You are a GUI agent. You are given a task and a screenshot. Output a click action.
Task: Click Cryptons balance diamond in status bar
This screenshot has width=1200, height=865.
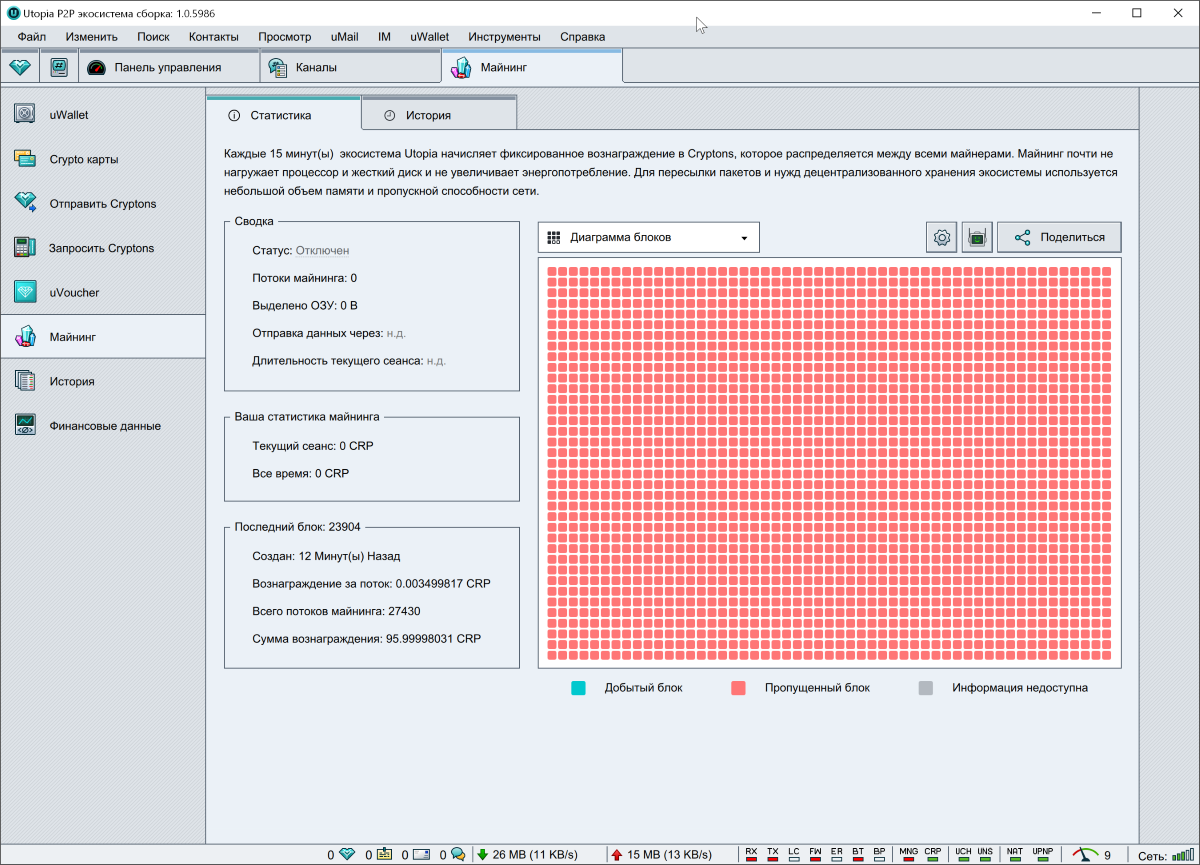pyautogui.click(x=347, y=854)
